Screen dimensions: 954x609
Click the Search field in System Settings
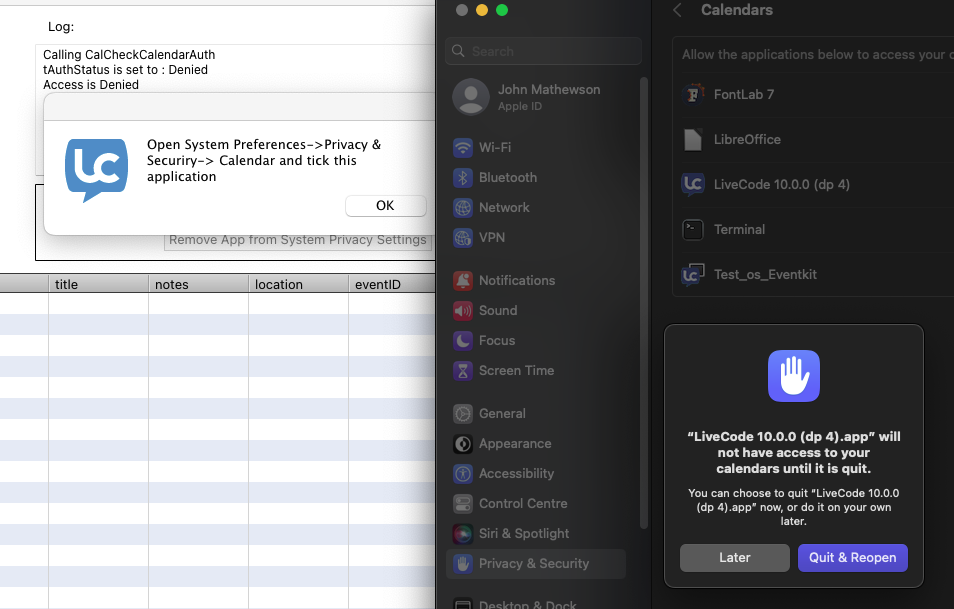543,51
